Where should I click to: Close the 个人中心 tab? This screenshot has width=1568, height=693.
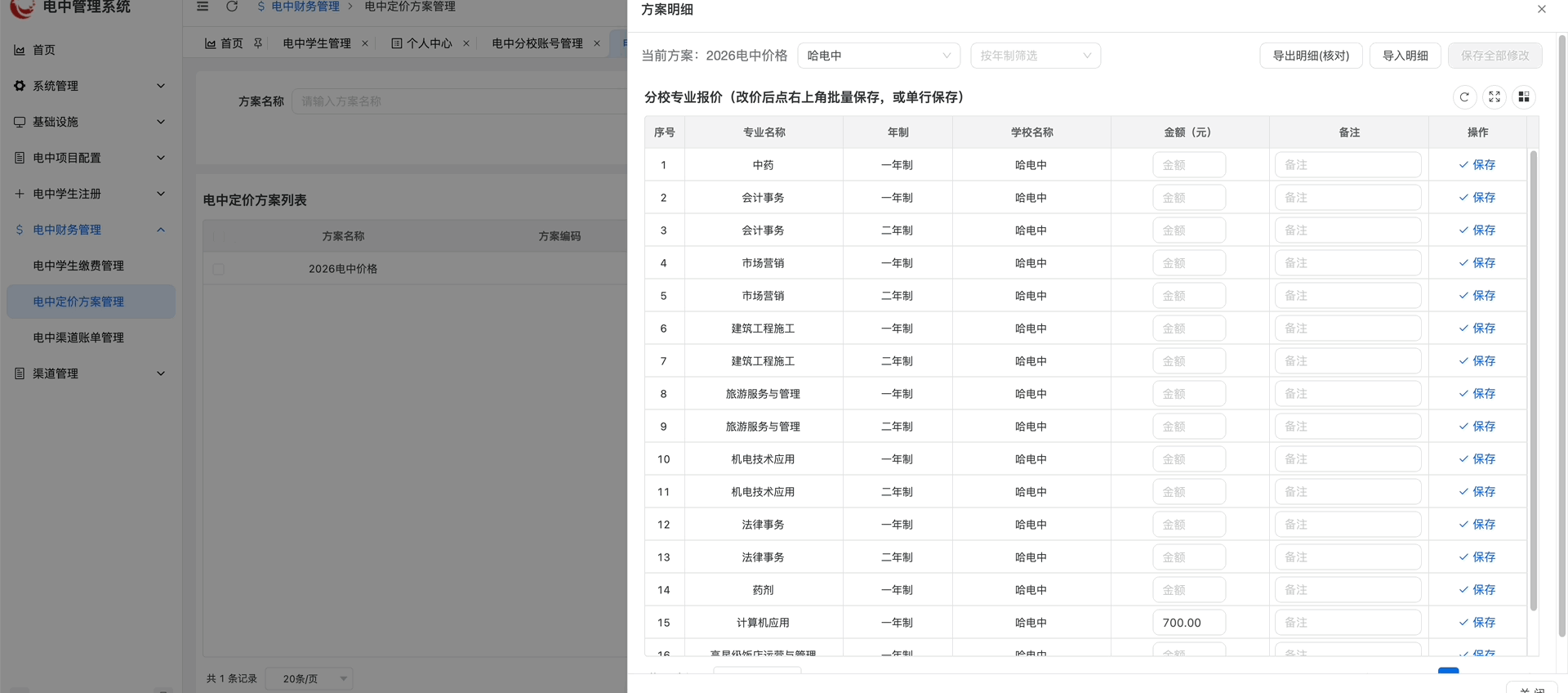466,43
